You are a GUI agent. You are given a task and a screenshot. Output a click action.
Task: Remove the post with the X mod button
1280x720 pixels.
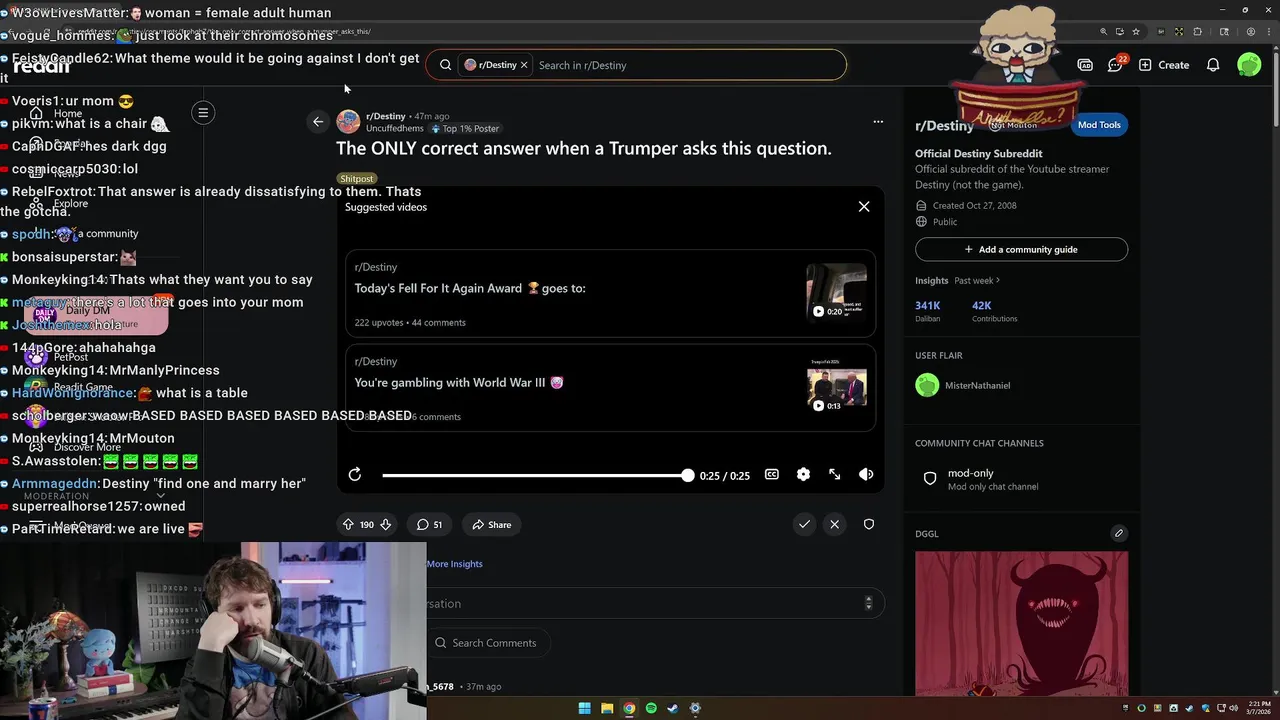point(835,524)
